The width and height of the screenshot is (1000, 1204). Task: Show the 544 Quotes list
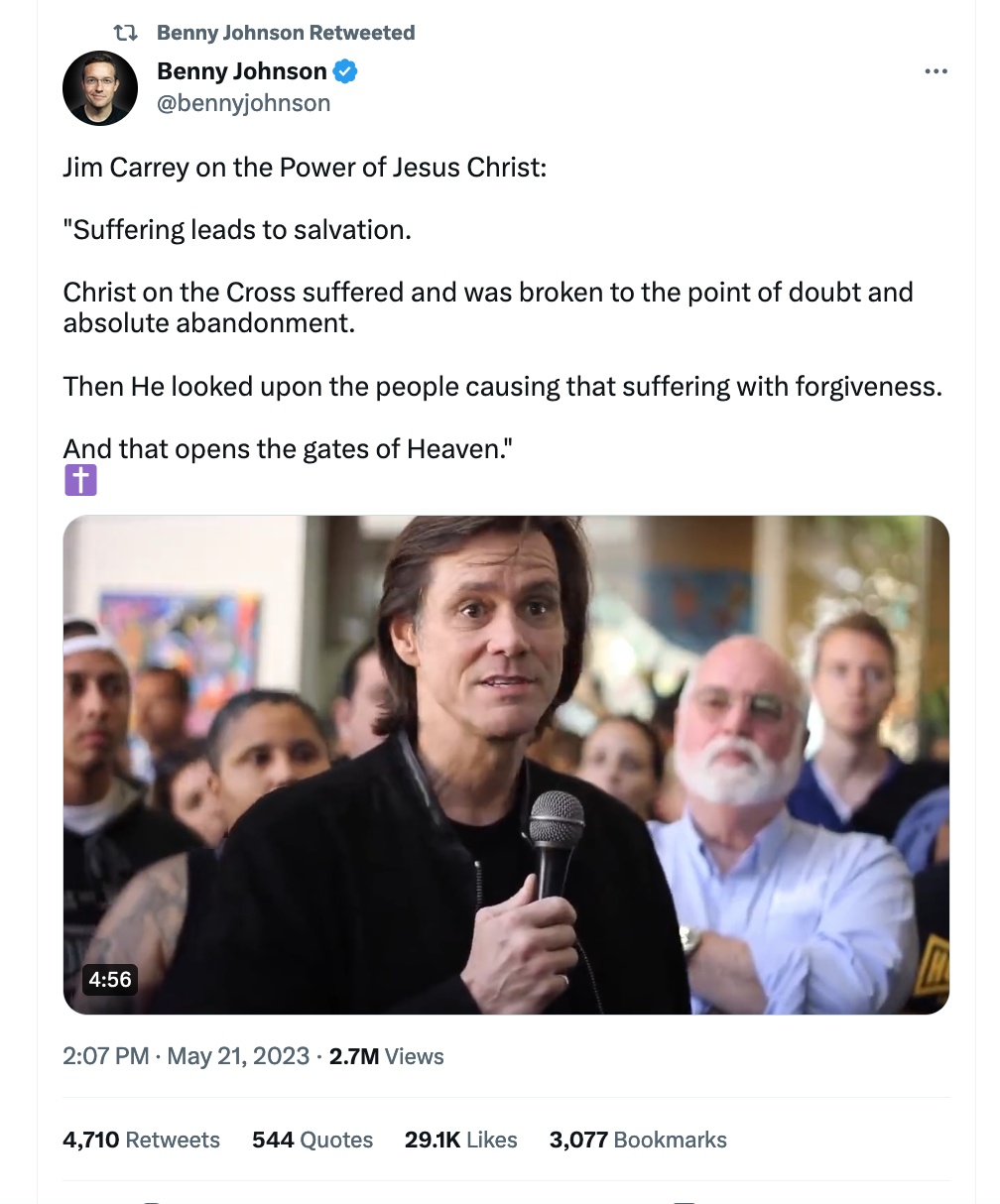pyautogui.click(x=312, y=1140)
